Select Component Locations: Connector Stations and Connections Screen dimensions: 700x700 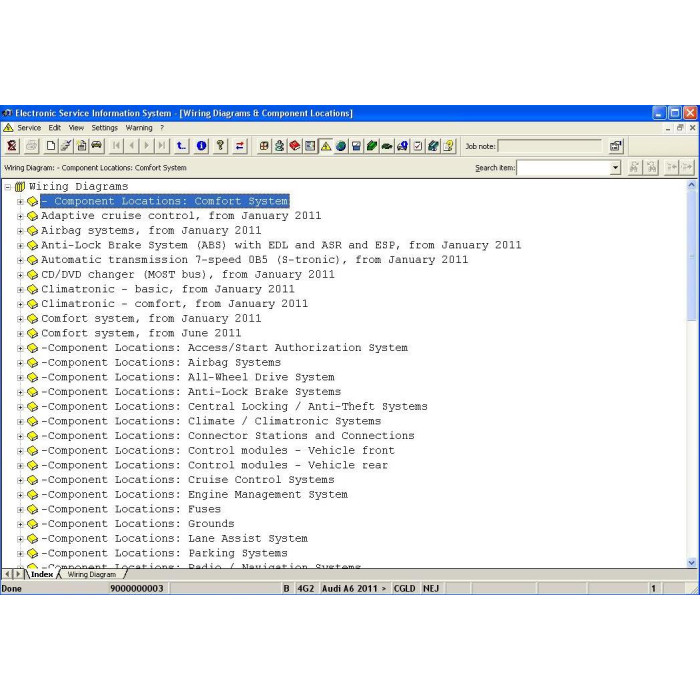(228, 436)
